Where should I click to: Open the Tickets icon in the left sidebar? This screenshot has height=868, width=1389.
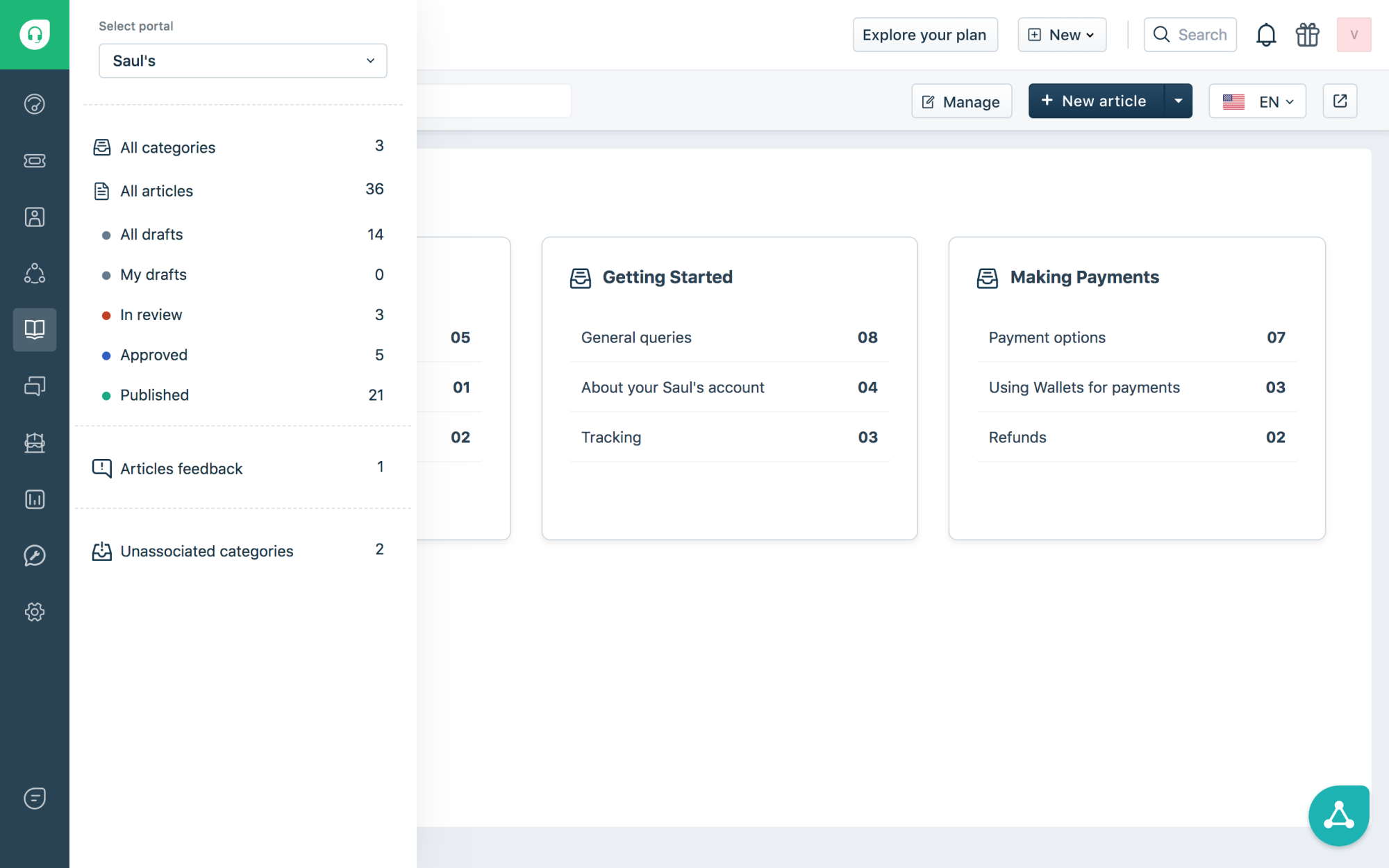[35, 160]
